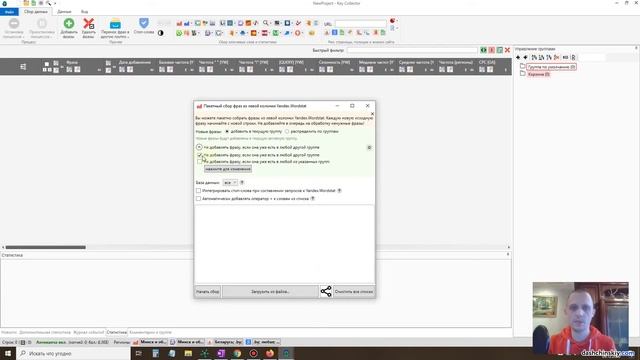Image resolution: width=640 pixels, height=360 pixels.
Task: Open Chrome from the taskbar
Action: pos(237,353)
